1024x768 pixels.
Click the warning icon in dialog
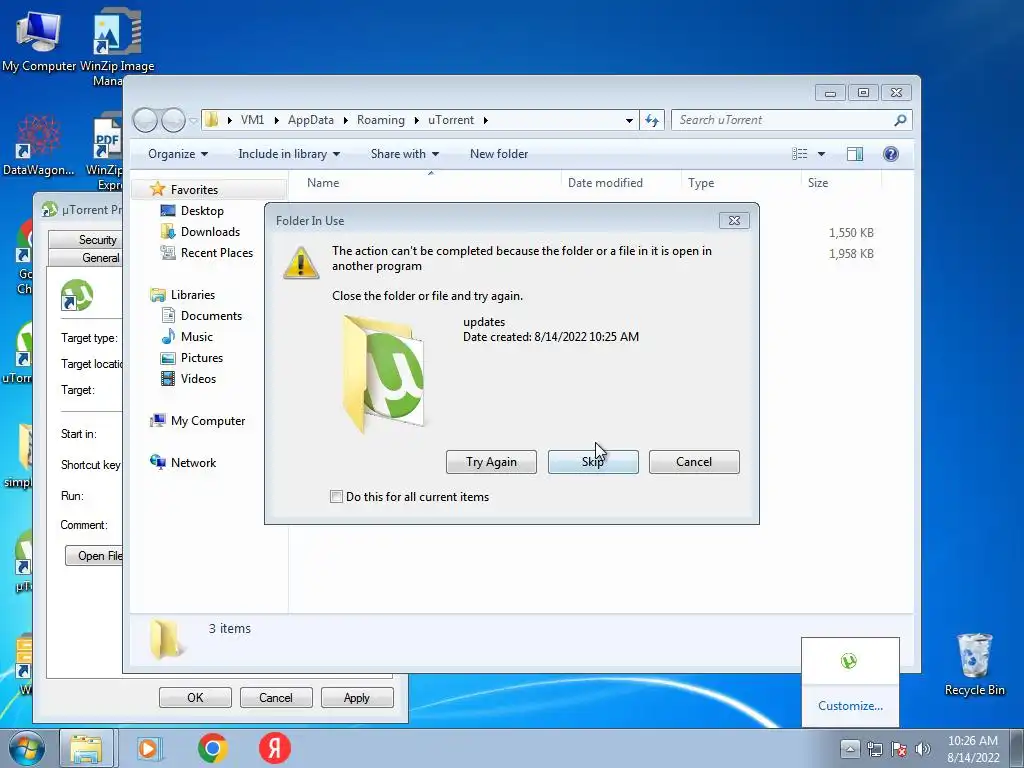300,263
